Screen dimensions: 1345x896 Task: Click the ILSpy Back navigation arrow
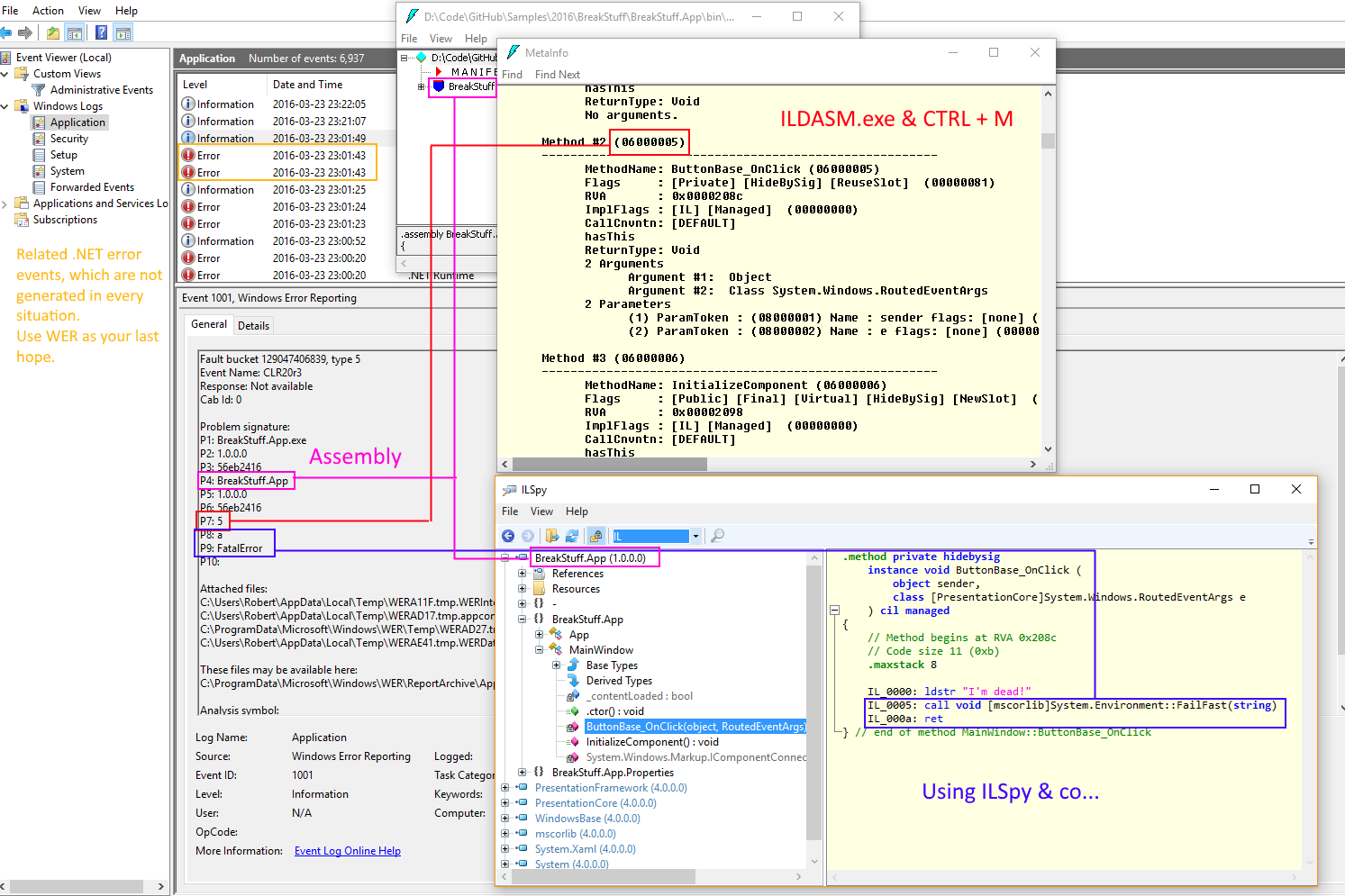(508, 536)
